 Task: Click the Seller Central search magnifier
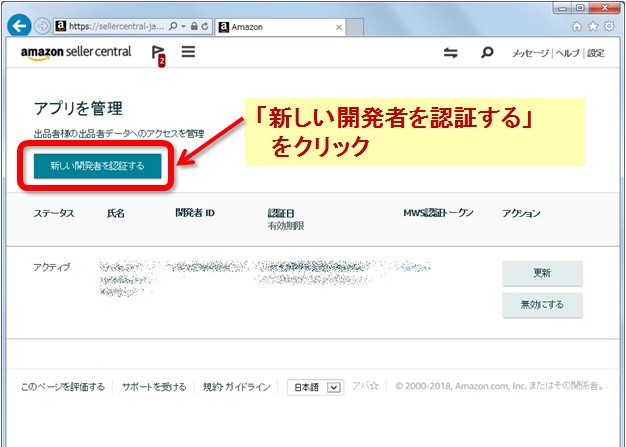487,53
